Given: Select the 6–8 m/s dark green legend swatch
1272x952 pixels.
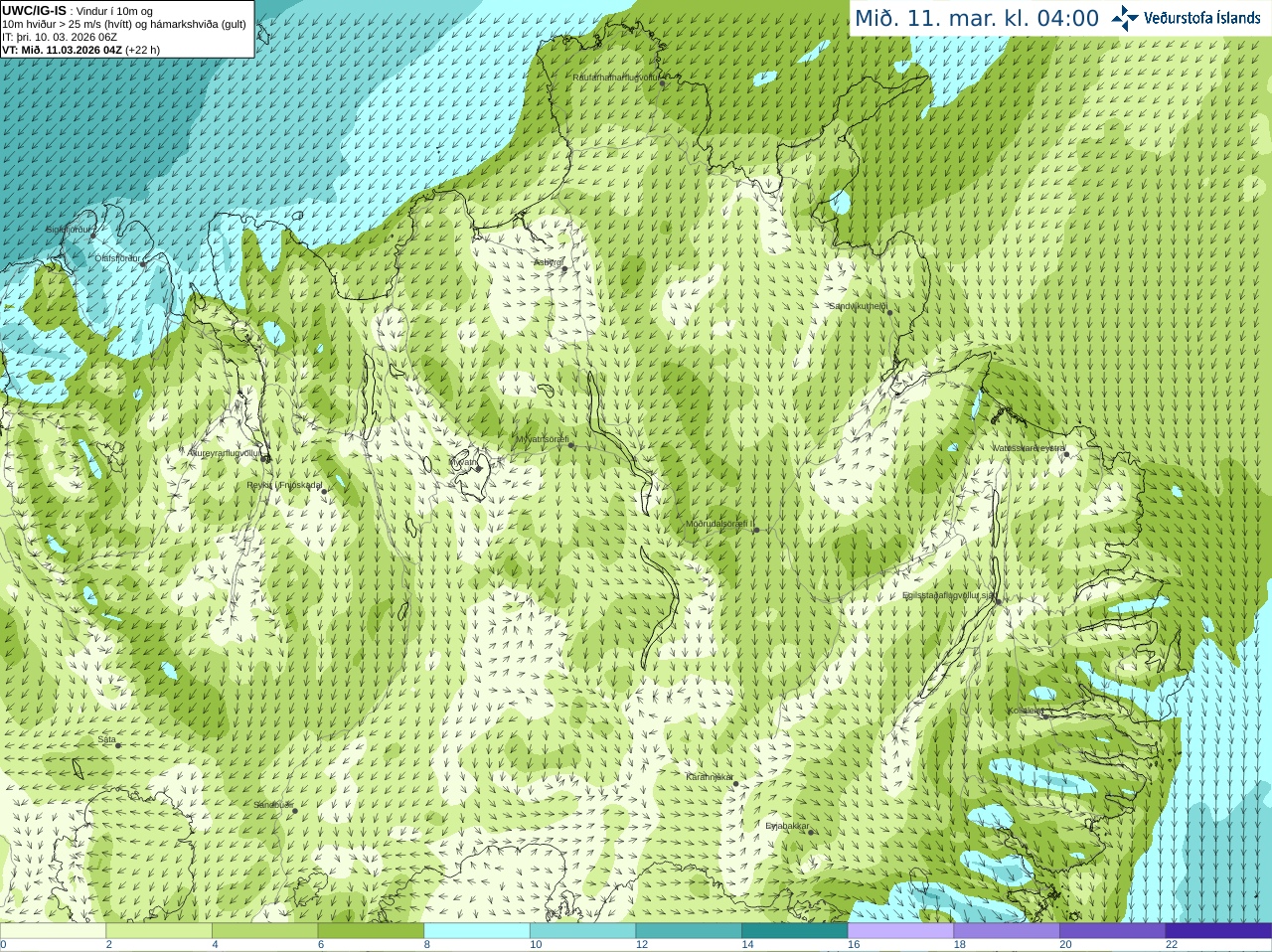Looking at the screenshot, I should pos(371,931).
